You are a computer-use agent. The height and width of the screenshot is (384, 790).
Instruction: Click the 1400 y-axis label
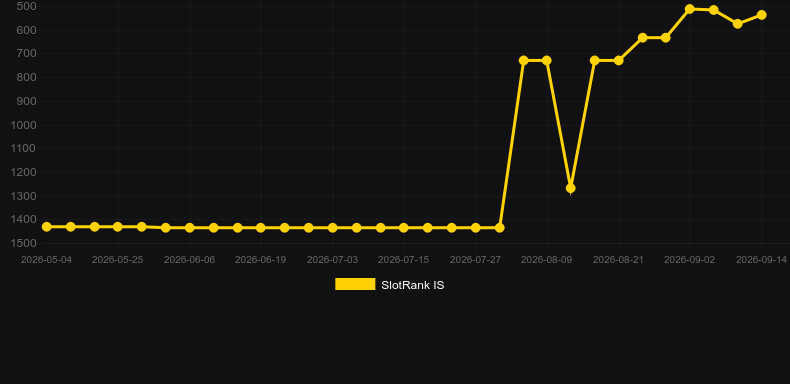[24, 220]
